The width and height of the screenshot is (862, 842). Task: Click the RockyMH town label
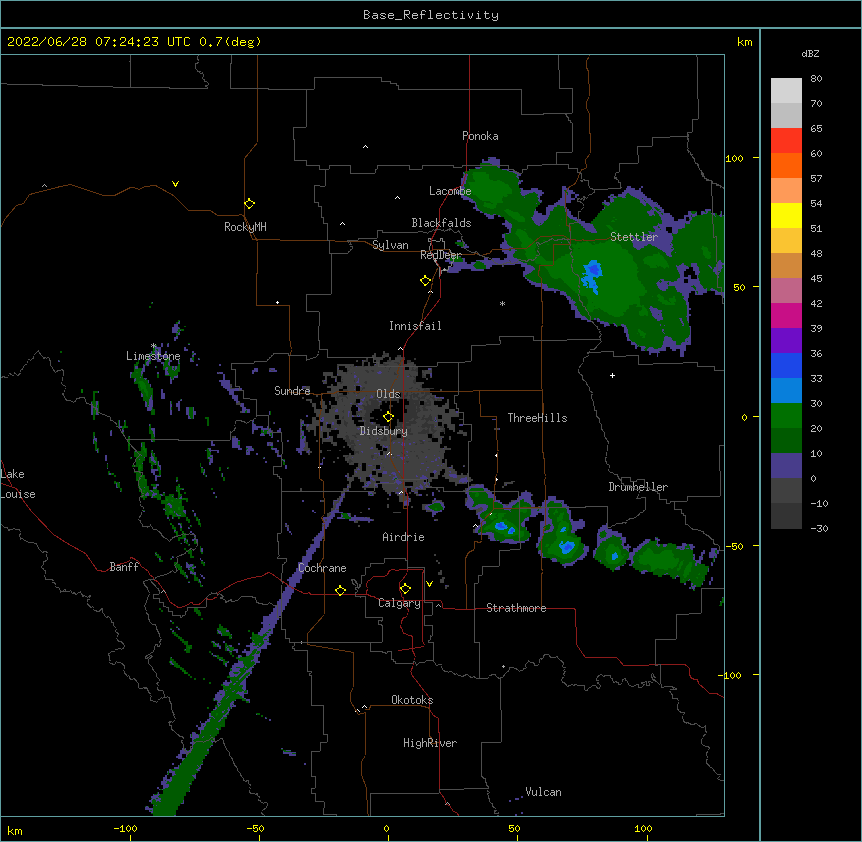tap(245, 227)
